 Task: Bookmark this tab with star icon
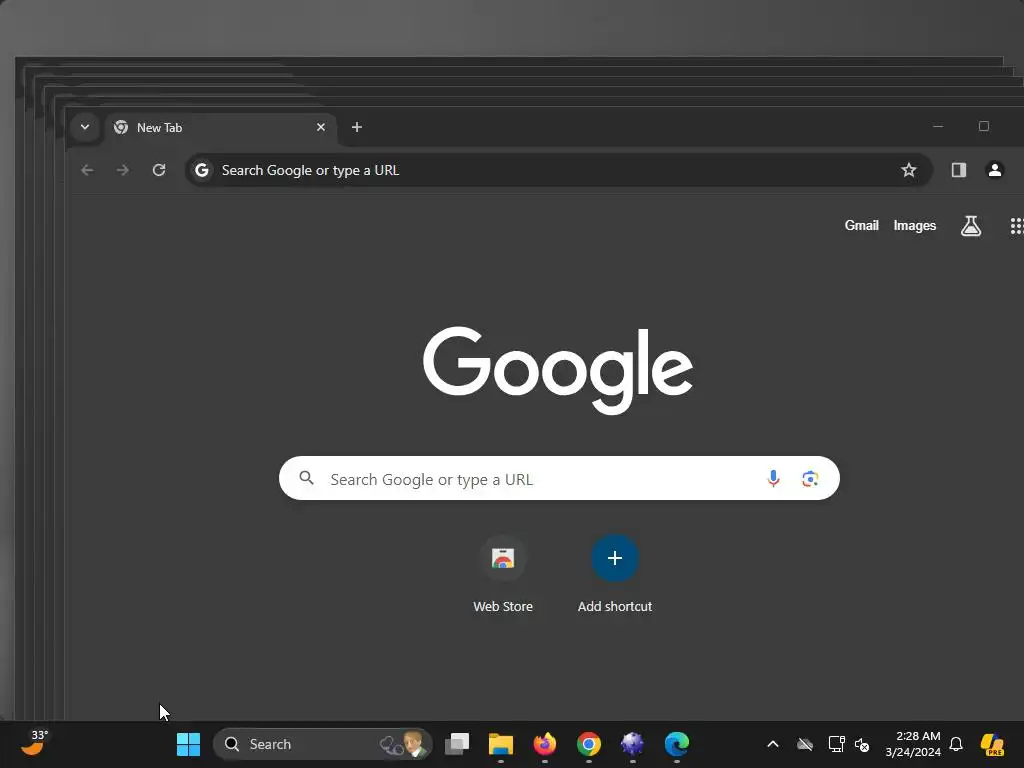[908, 170]
